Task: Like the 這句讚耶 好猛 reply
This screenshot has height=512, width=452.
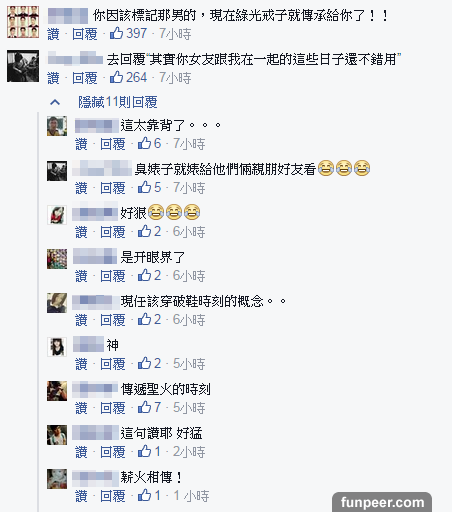Action: click(81, 452)
